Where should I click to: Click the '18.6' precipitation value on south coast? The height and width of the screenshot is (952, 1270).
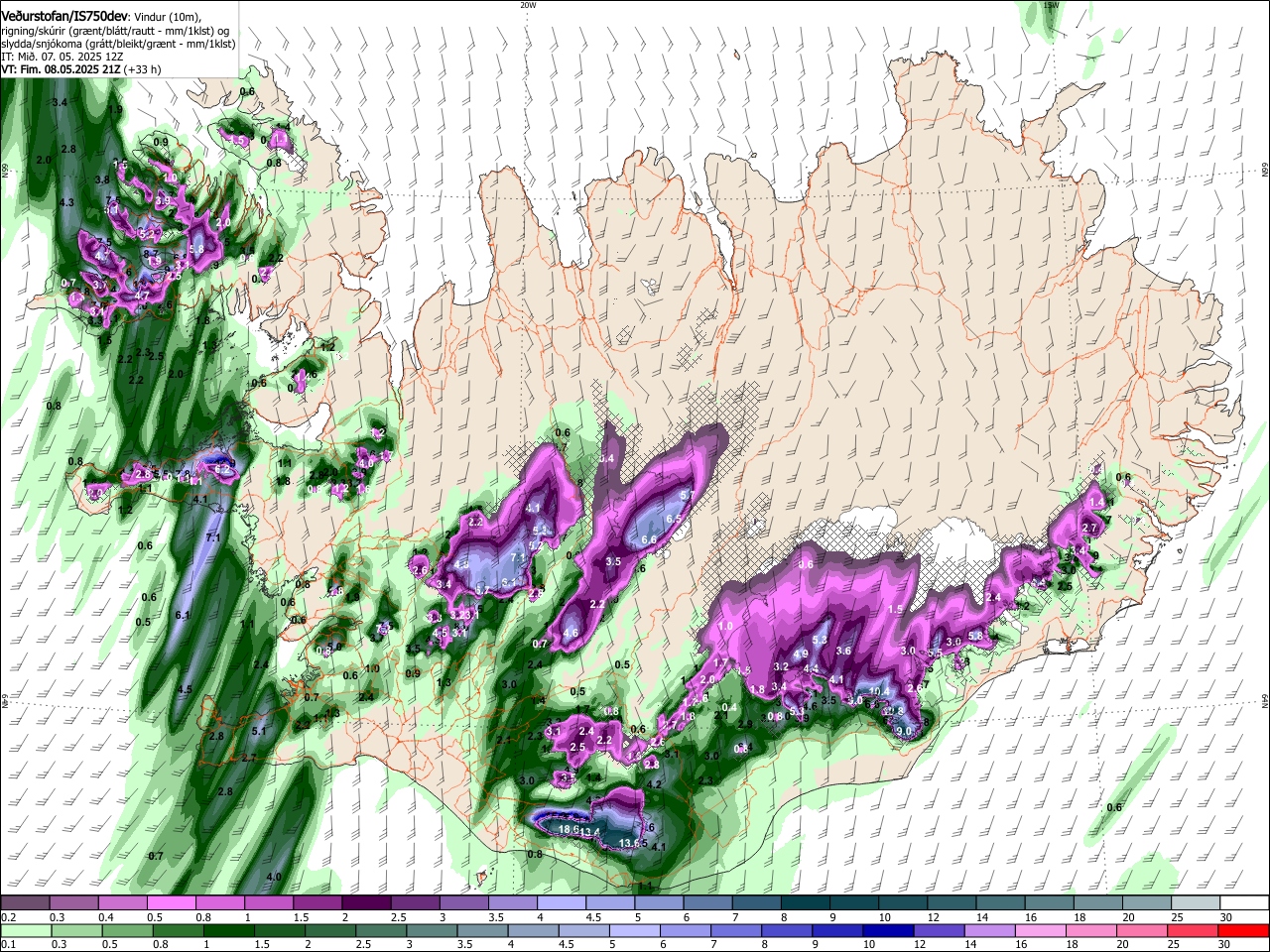569,829
